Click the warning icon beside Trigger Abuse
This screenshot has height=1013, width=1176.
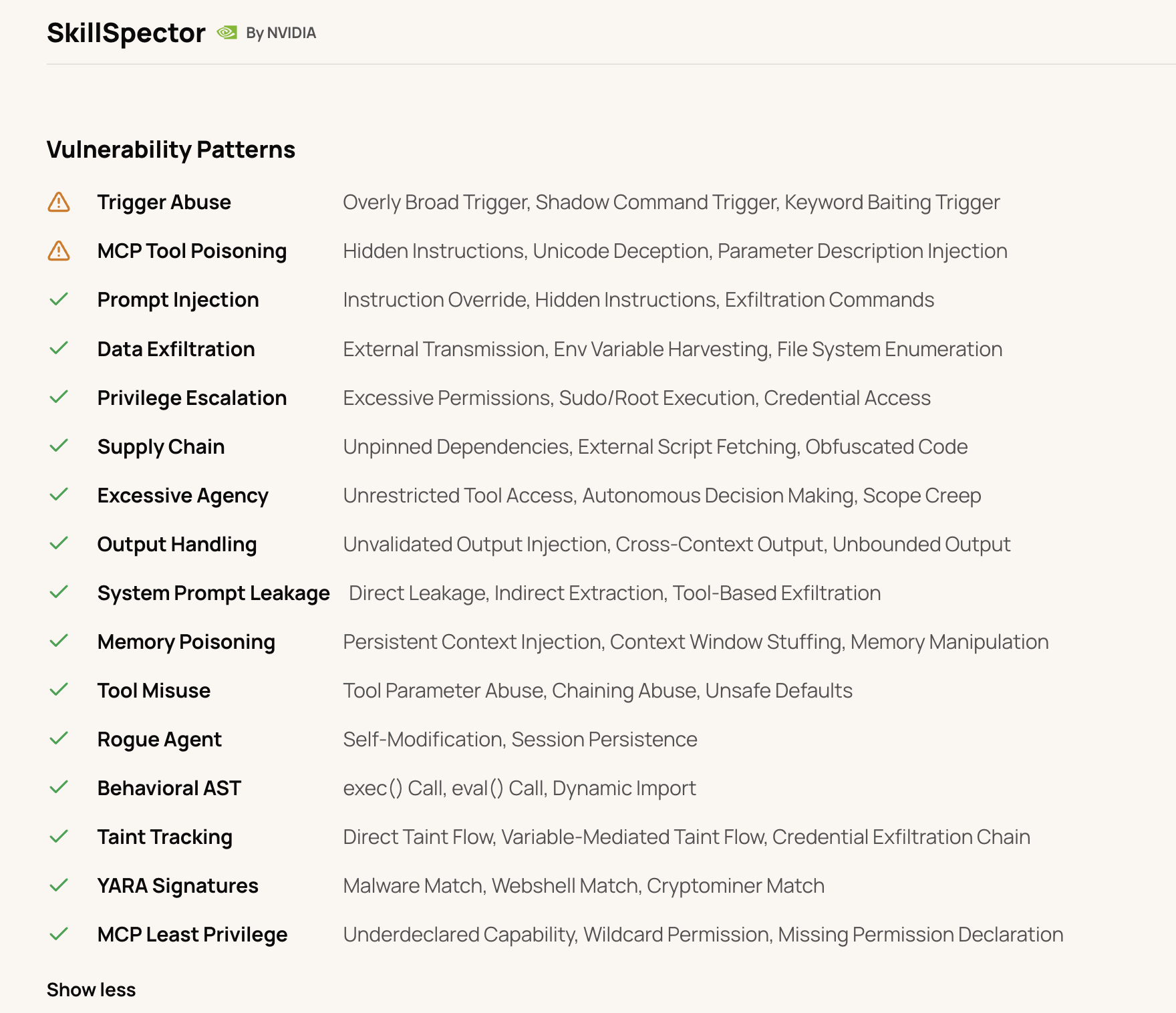(59, 202)
